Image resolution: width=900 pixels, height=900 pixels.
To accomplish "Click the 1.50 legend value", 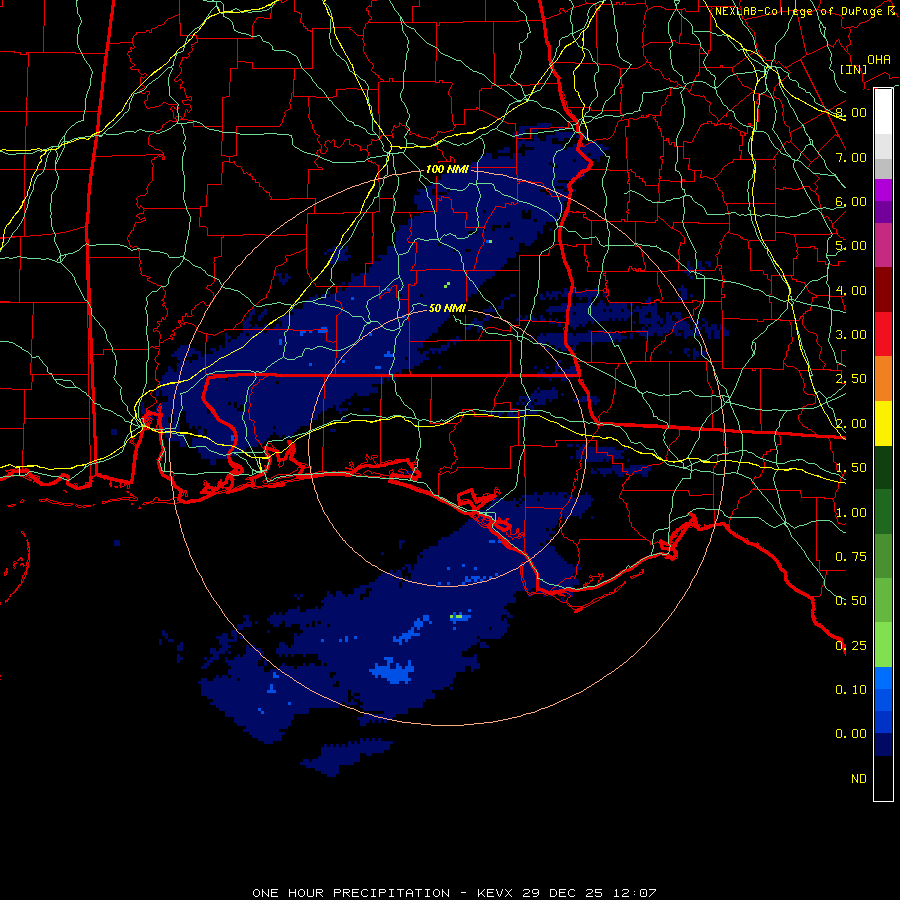I will pyautogui.click(x=851, y=468).
